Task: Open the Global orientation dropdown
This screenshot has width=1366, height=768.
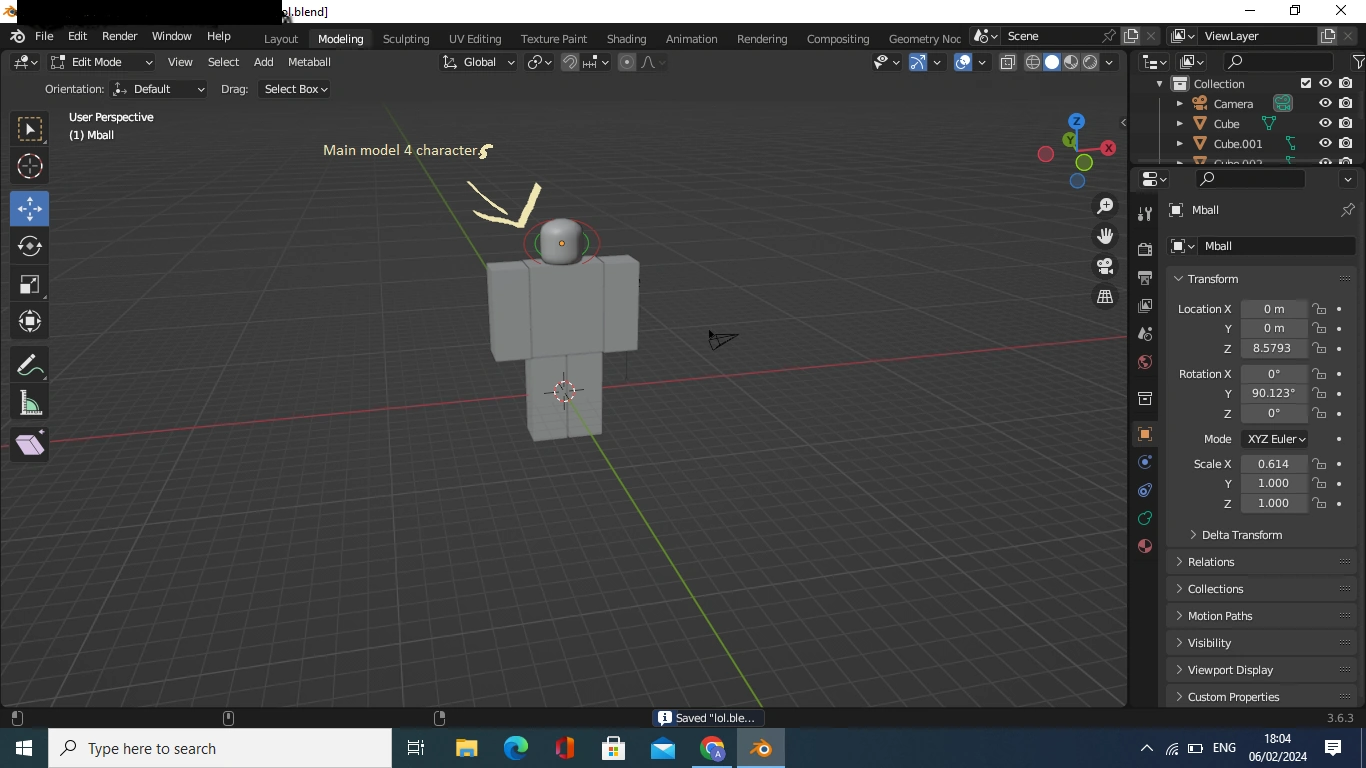Action: pos(480,62)
